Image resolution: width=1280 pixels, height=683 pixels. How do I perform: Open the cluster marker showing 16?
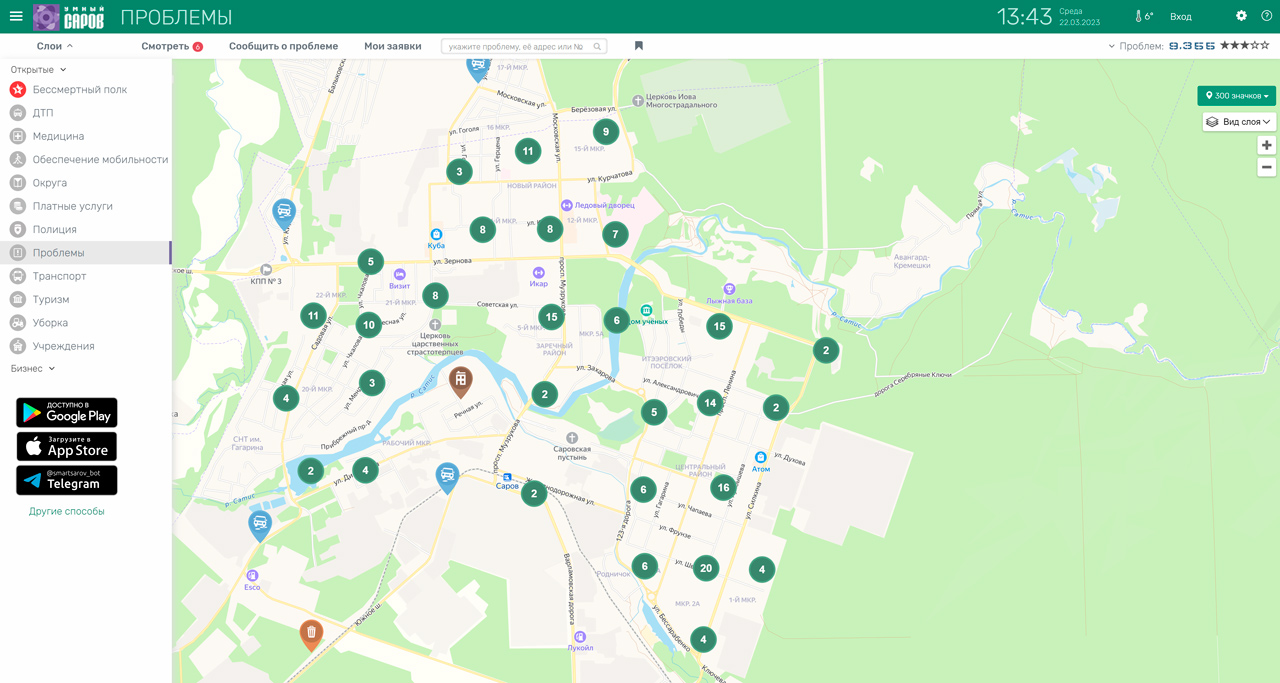coord(723,488)
